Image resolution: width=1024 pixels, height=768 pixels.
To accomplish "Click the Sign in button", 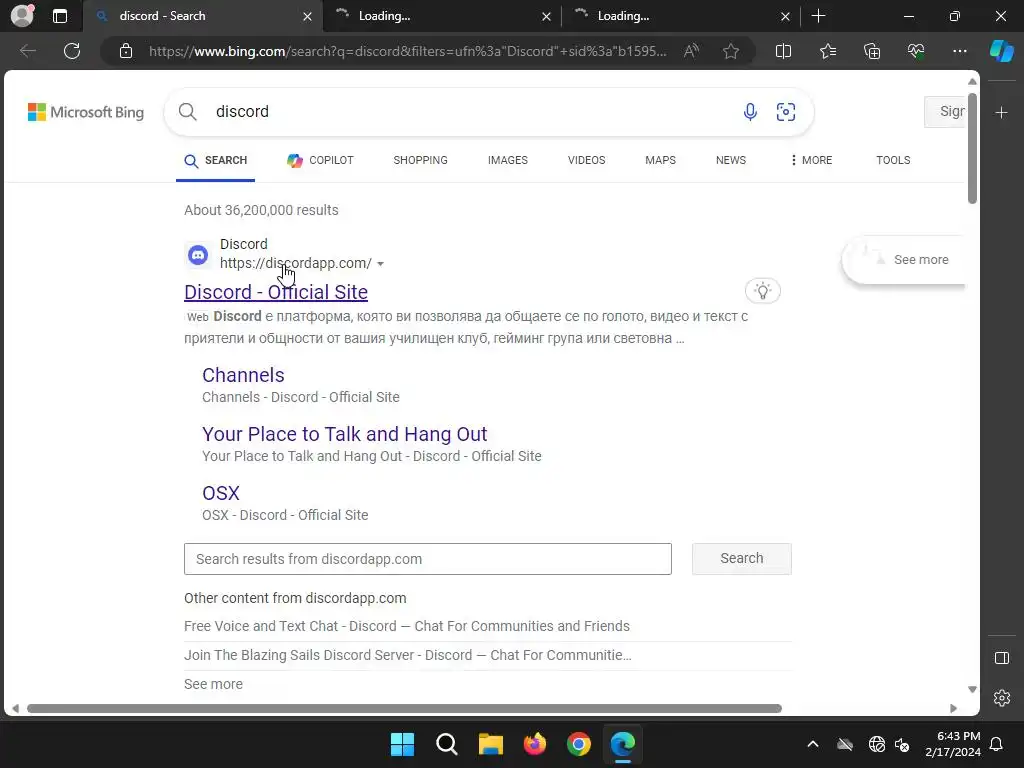I will click(x=945, y=112).
